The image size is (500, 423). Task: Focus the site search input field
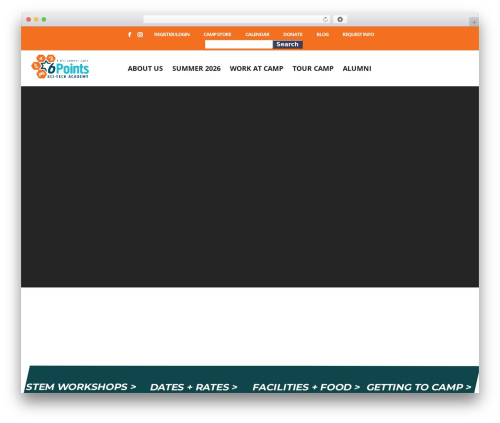pyautogui.click(x=239, y=44)
